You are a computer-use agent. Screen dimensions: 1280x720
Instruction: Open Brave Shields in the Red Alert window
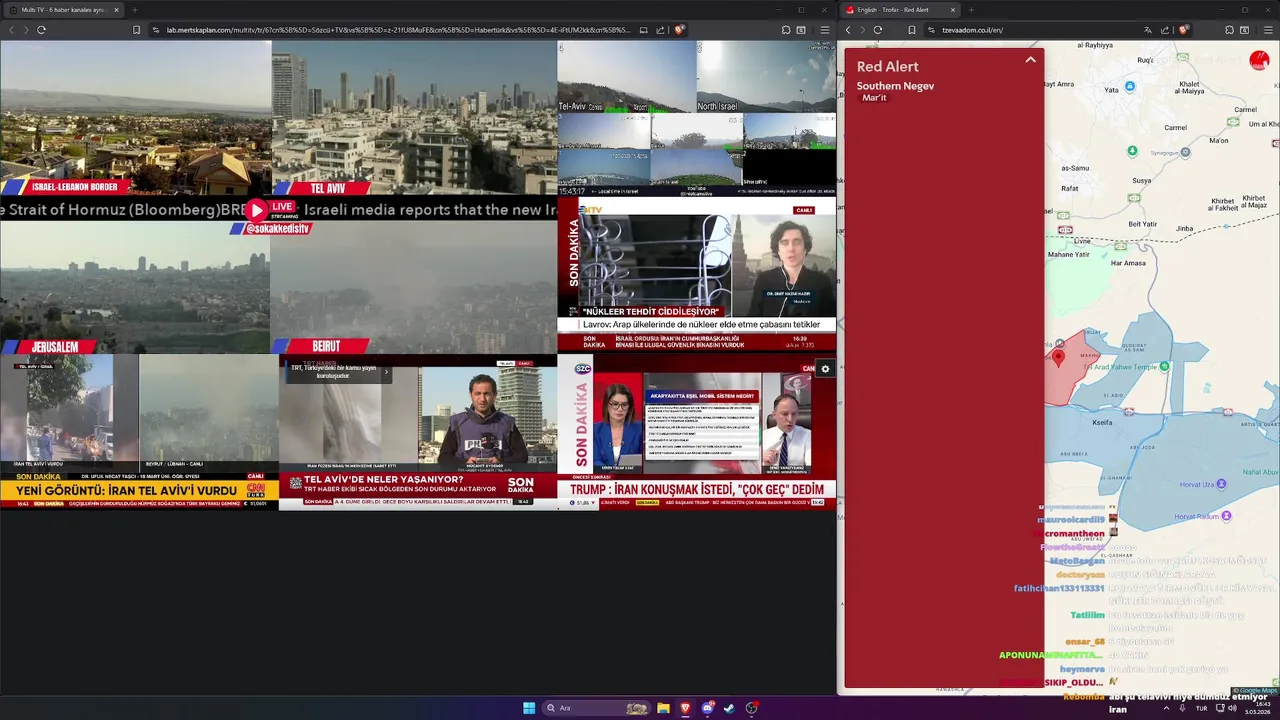point(1183,30)
